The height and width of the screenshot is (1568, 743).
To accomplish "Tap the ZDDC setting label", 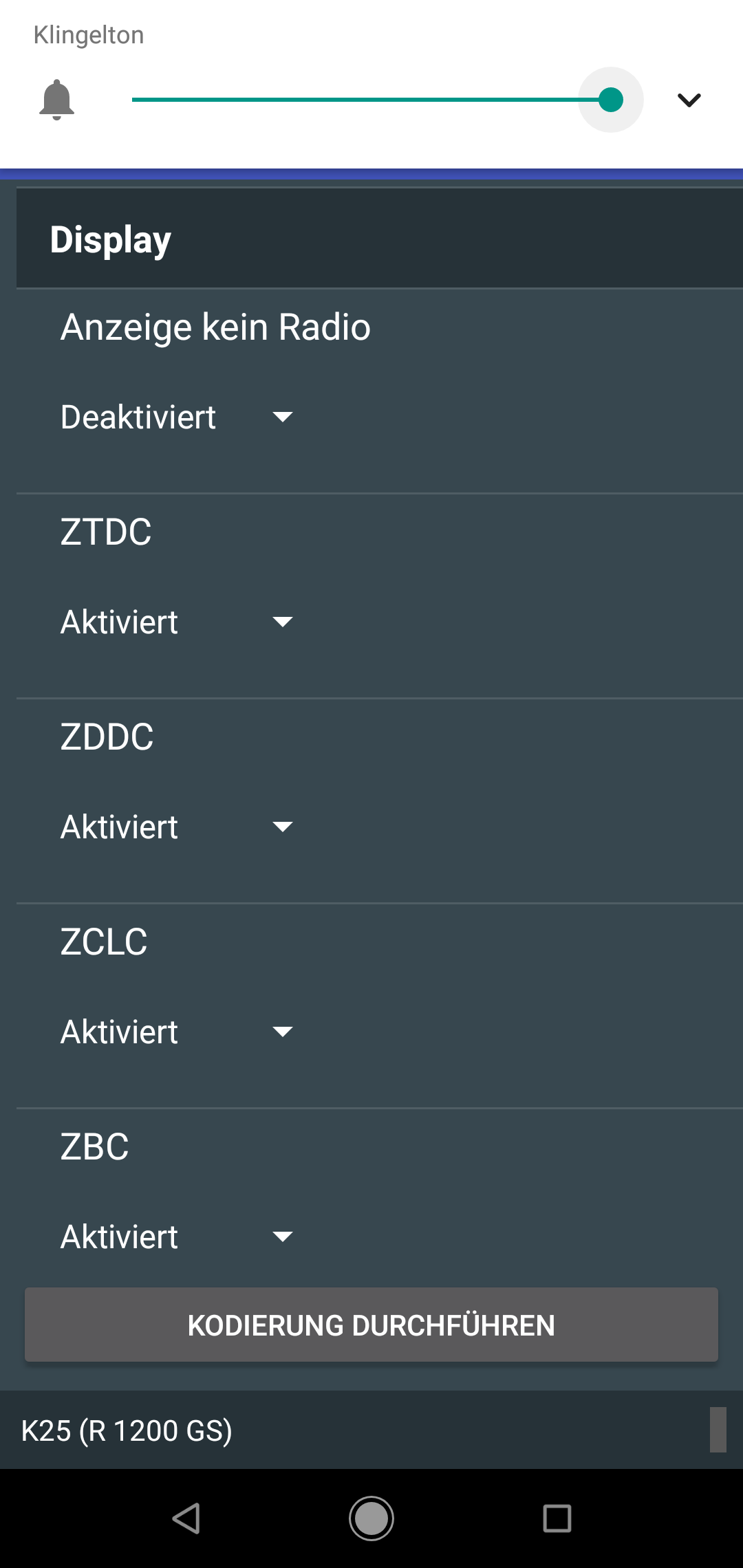I will 107,737.
